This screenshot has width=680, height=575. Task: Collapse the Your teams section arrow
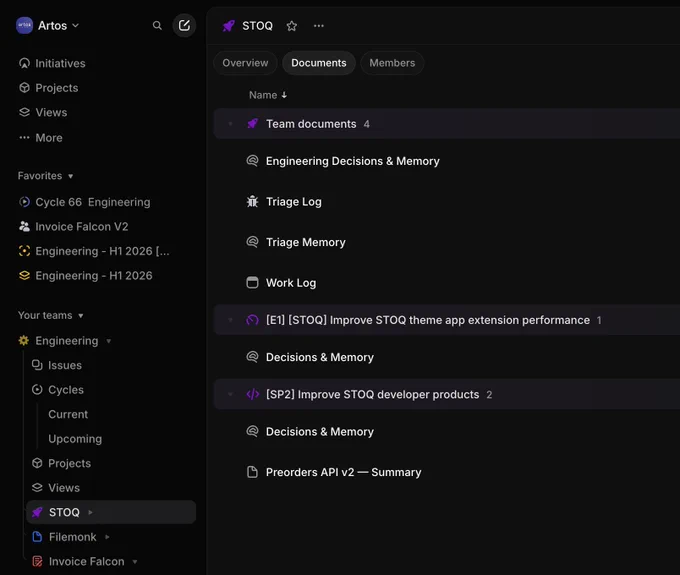tap(81, 316)
